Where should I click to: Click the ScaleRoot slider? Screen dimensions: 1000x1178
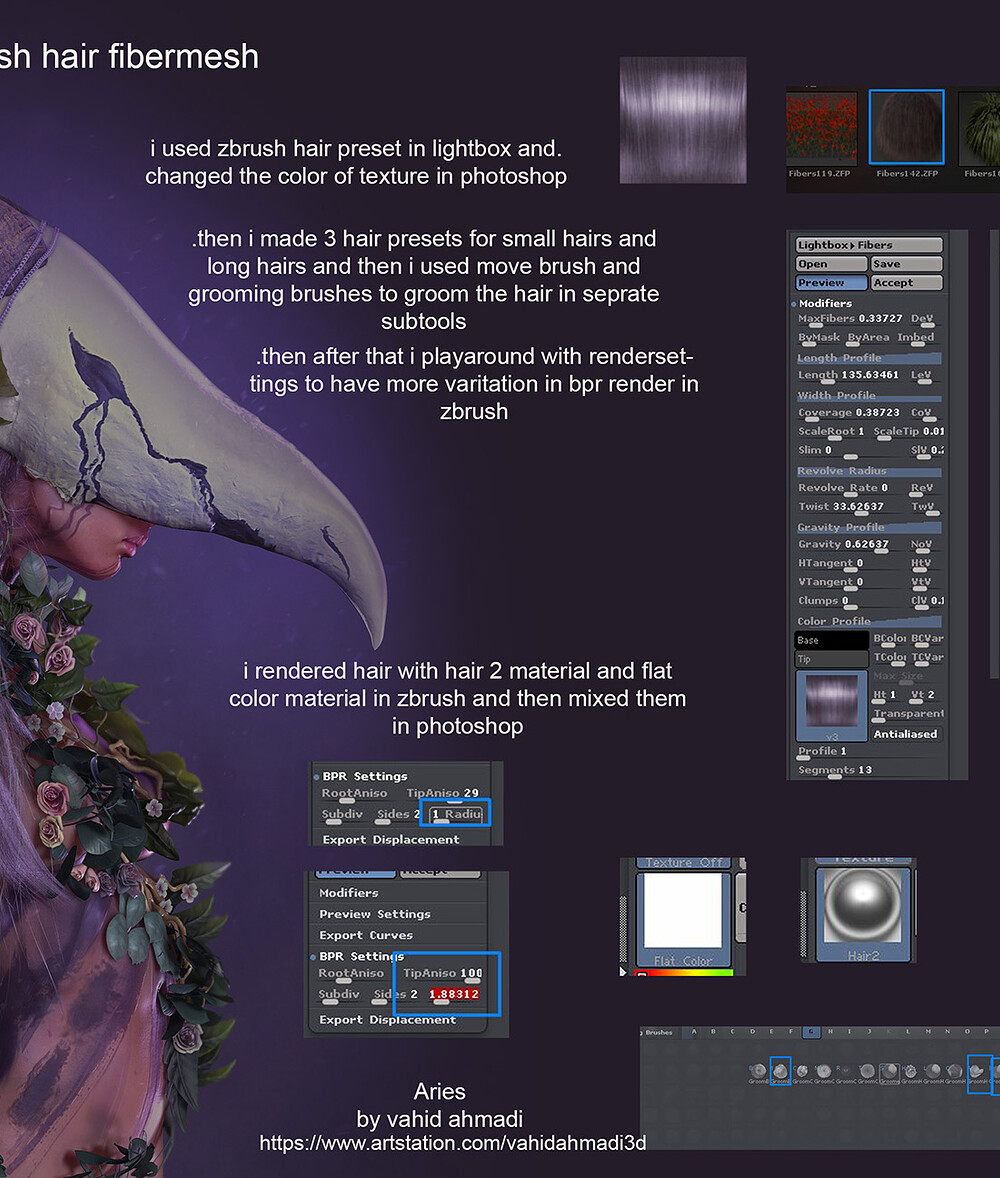coord(832,432)
